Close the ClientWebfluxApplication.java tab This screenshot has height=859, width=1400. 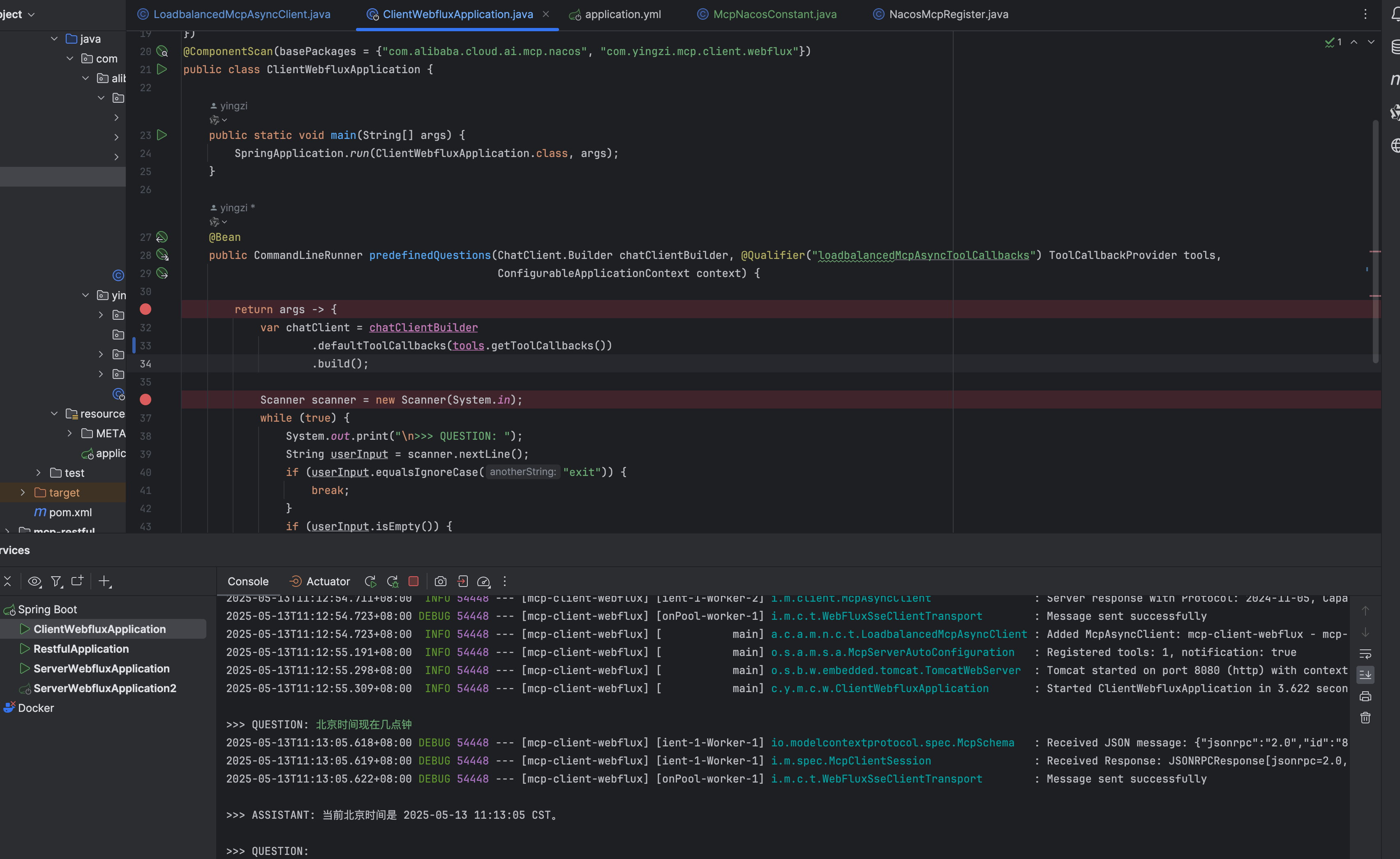(545, 14)
